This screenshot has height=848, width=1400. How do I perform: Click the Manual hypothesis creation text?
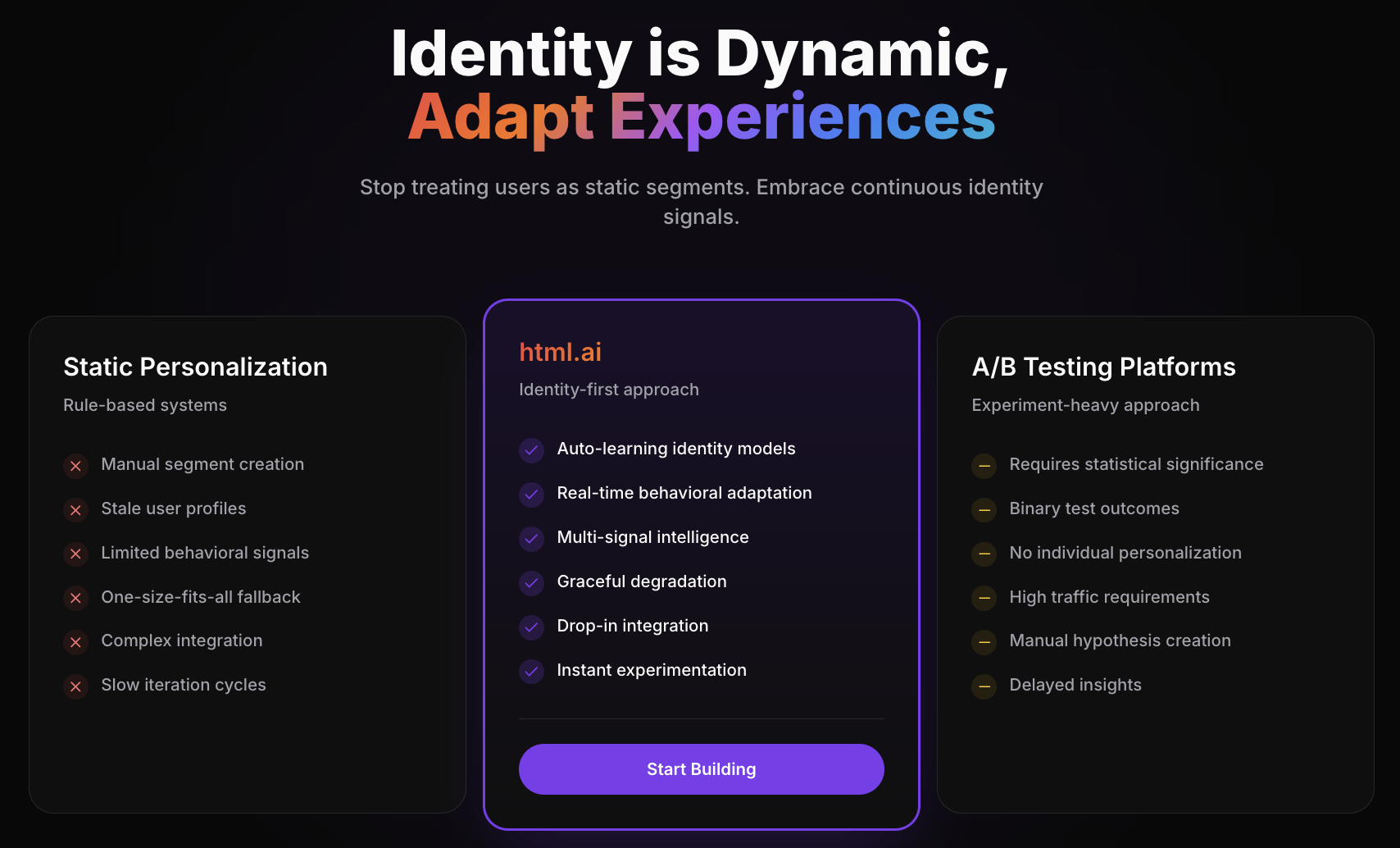tap(1120, 641)
